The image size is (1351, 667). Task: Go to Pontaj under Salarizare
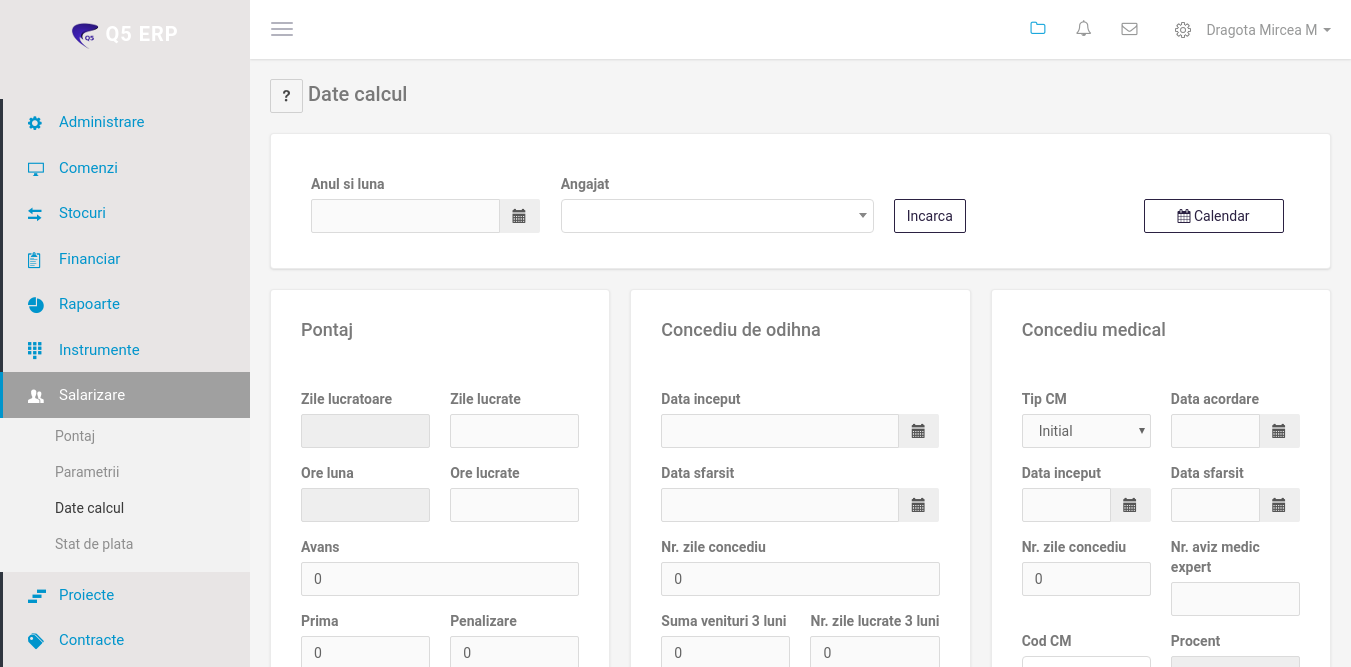[75, 436]
